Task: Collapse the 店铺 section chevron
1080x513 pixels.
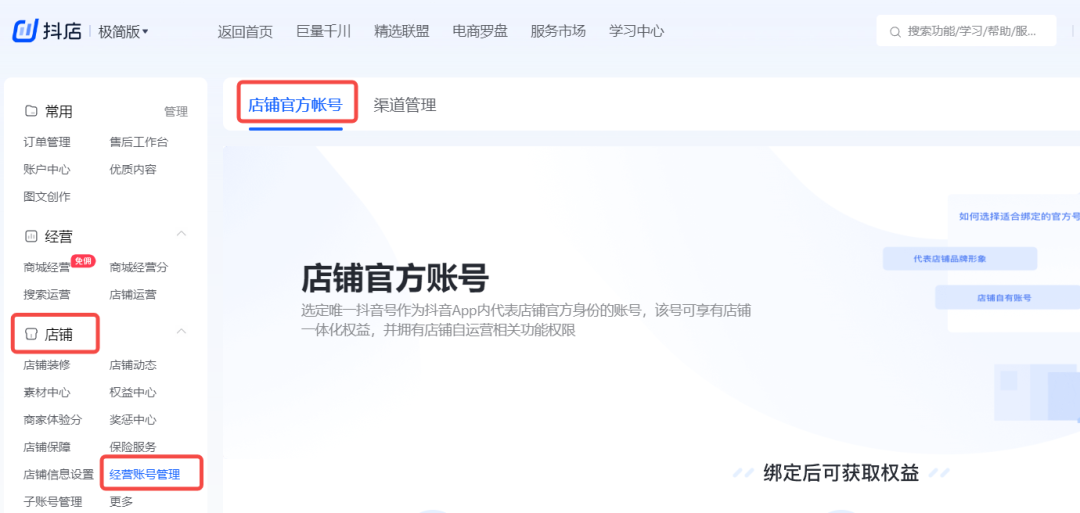Action: pyautogui.click(x=181, y=331)
